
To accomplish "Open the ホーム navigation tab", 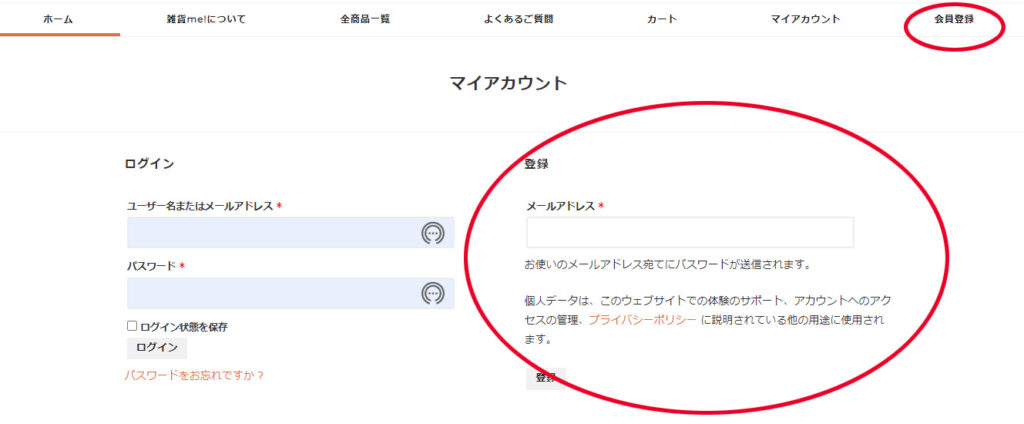I will pos(58,19).
